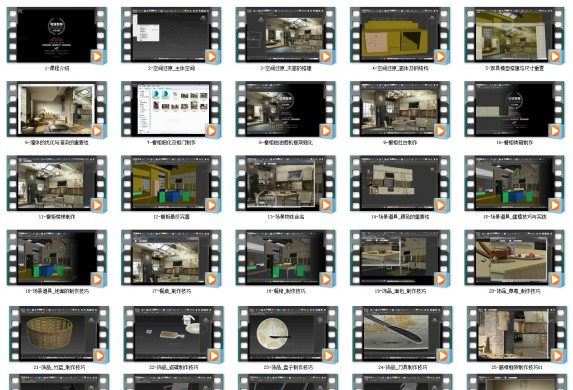Click play badge on video 2 thumbnail
This screenshot has height=390, width=573.
click(211, 57)
